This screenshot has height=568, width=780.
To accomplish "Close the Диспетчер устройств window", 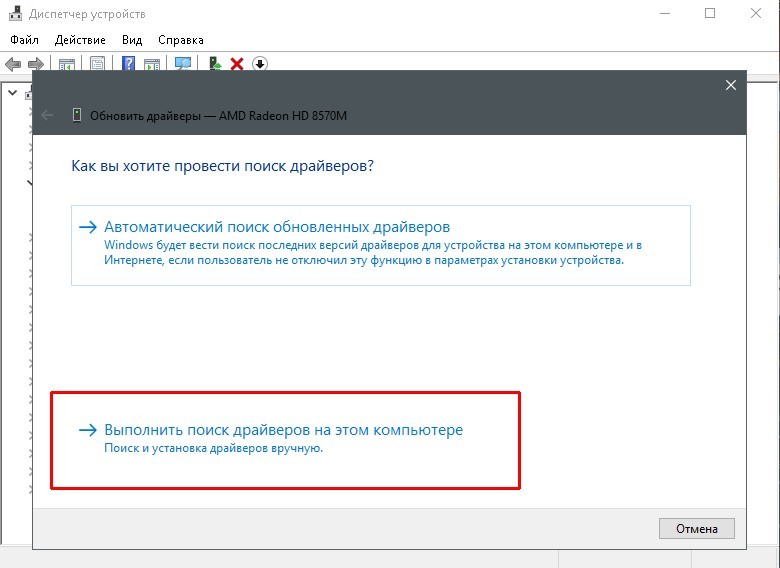I will (x=756, y=13).
